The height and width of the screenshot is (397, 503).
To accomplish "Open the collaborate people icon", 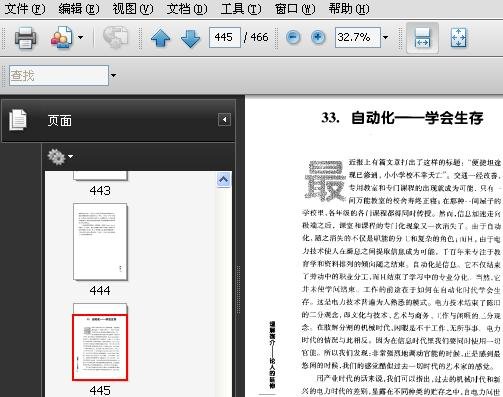I will tap(62, 38).
